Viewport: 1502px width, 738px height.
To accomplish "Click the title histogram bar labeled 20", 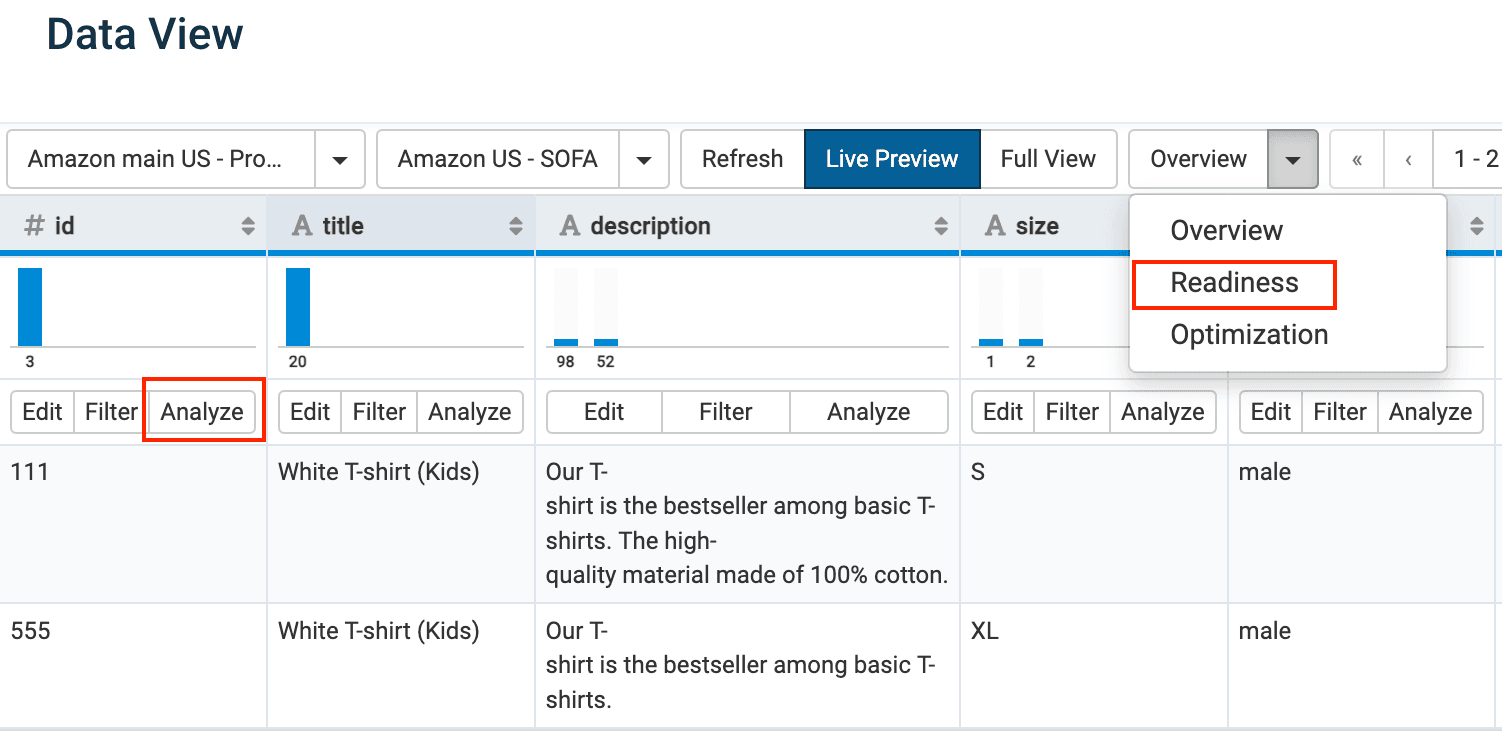I will (298, 307).
